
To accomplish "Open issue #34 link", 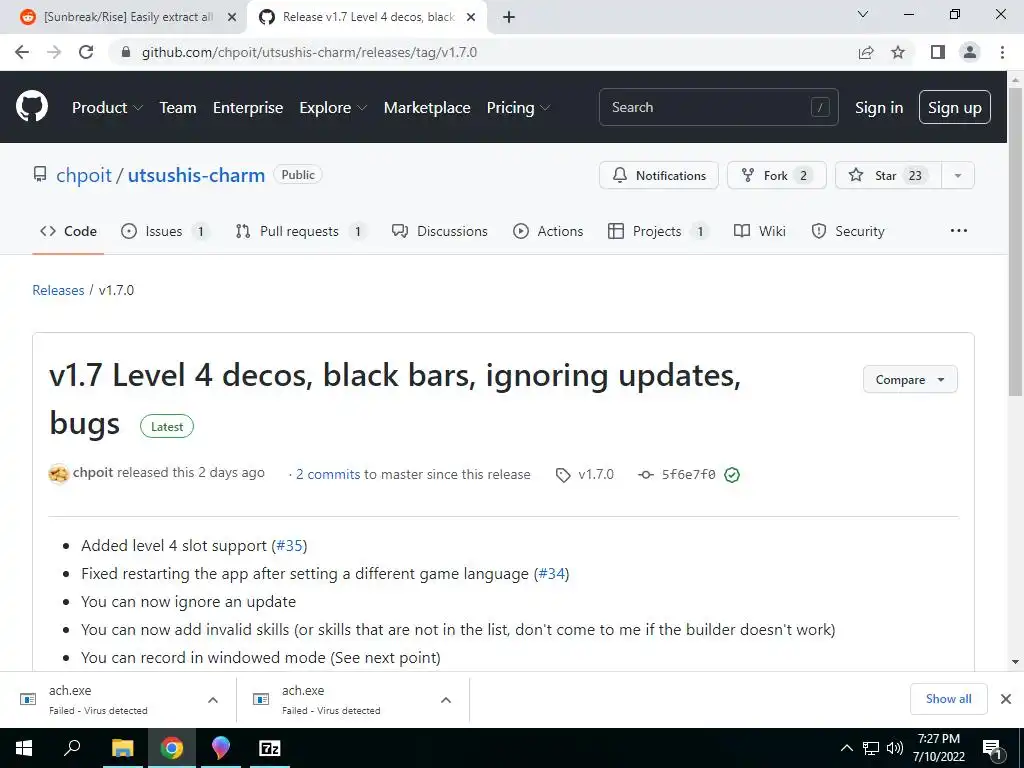I will point(552,573).
